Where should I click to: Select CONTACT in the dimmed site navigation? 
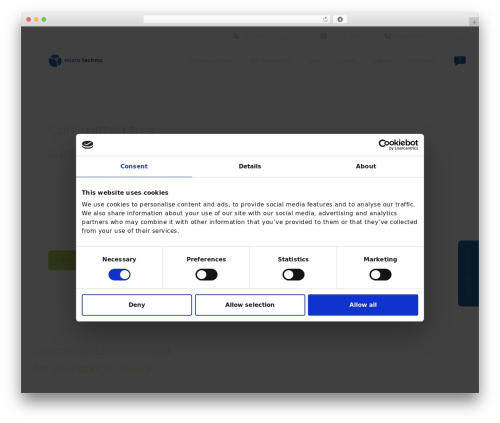coord(423,61)
